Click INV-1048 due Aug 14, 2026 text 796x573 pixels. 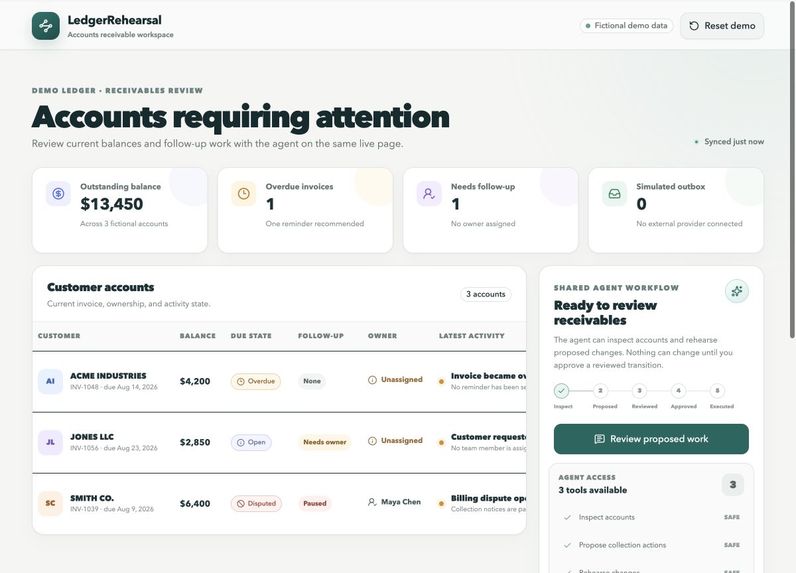point(114,387)
